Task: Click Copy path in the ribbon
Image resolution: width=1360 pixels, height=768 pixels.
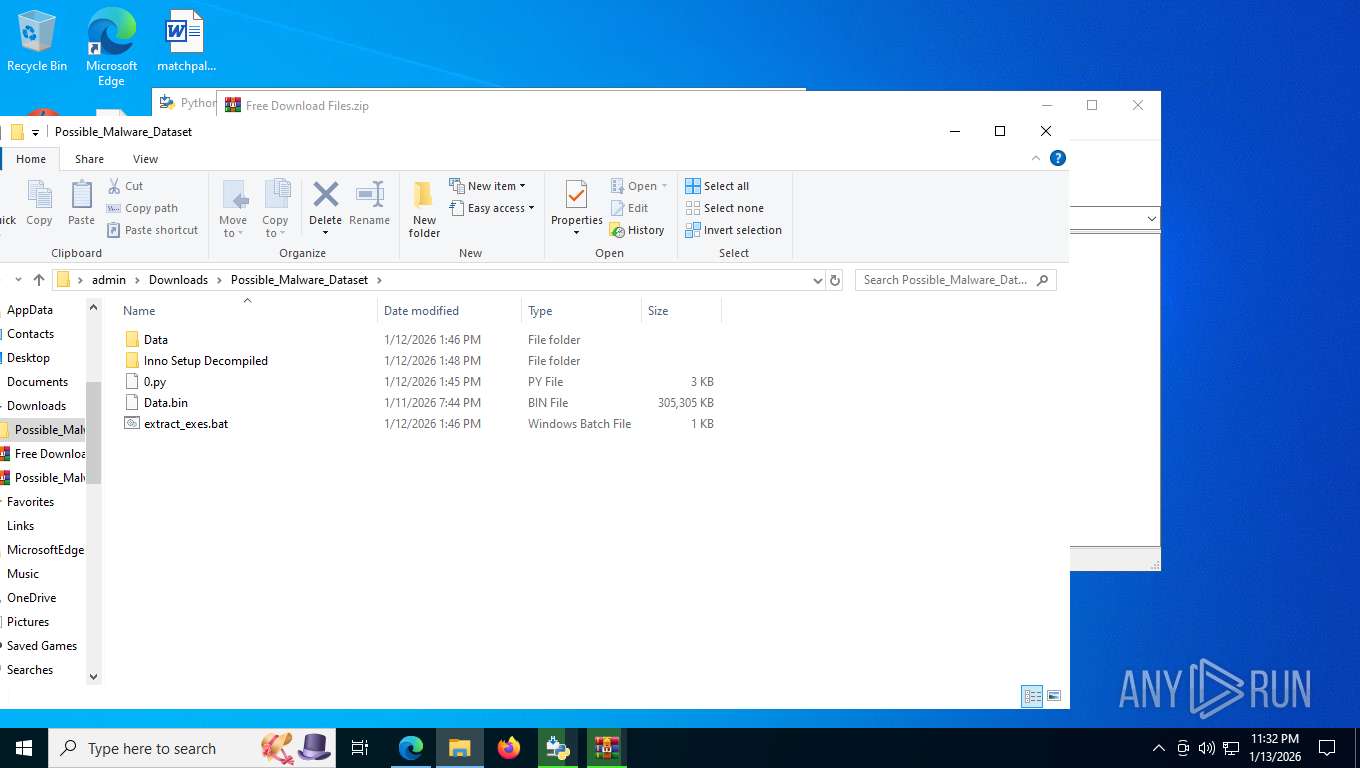Action: pos(142,208)
